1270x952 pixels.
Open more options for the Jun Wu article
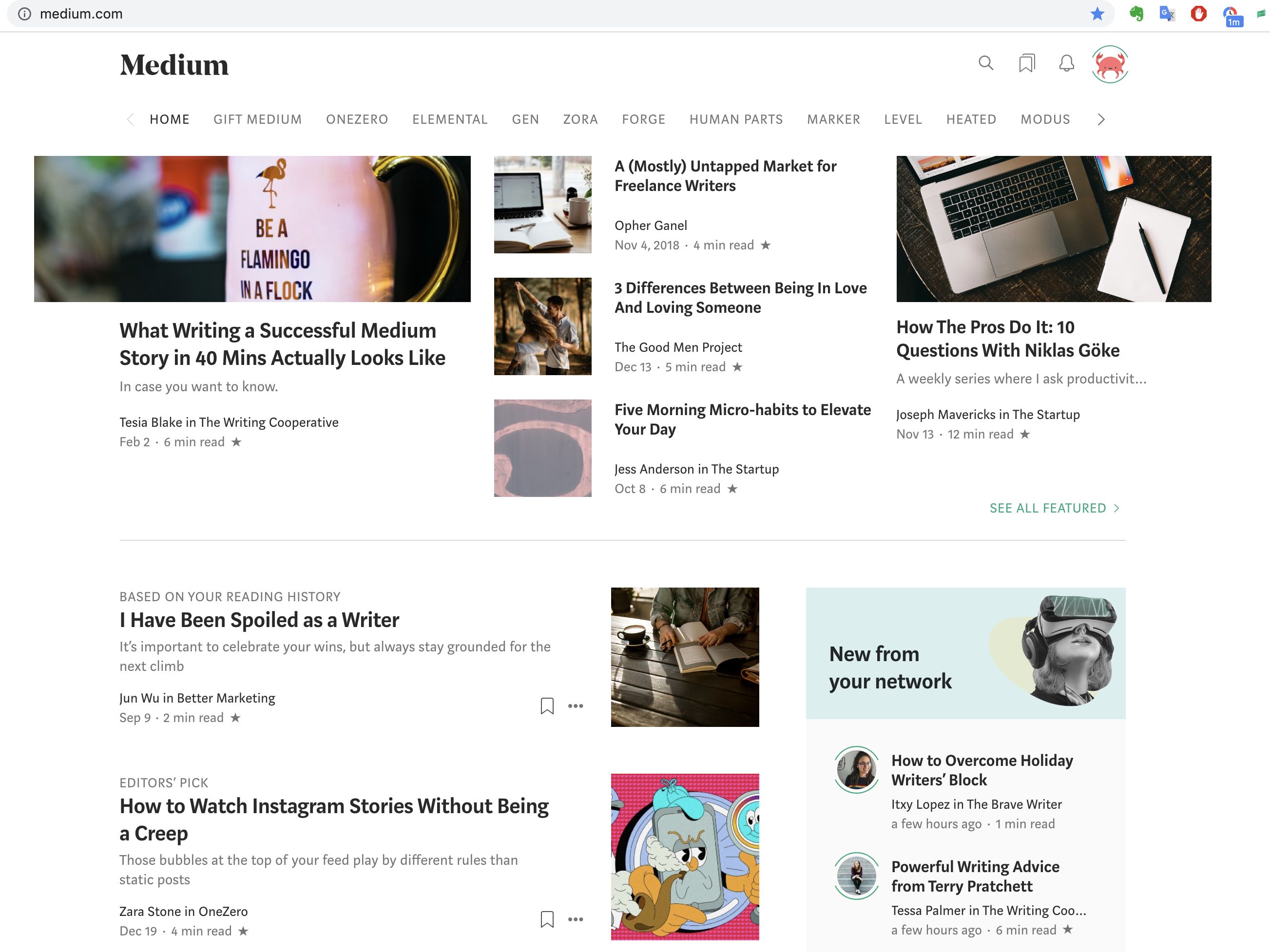[x=575, y=706]
